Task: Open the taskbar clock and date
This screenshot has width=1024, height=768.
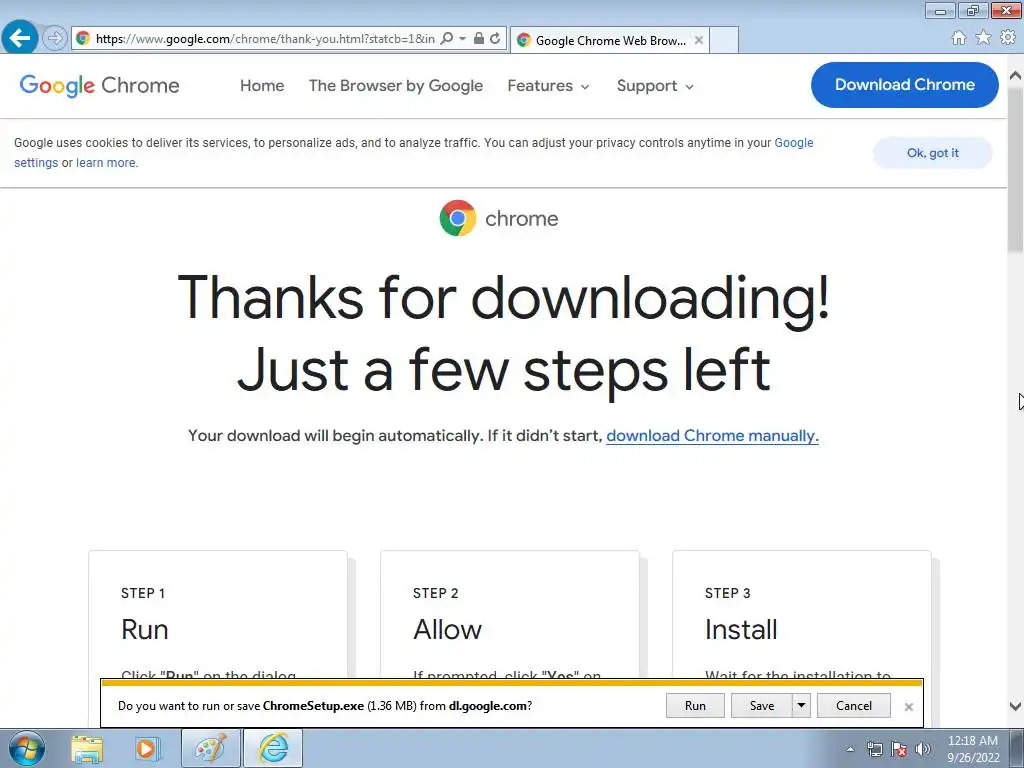Action: 973,749
